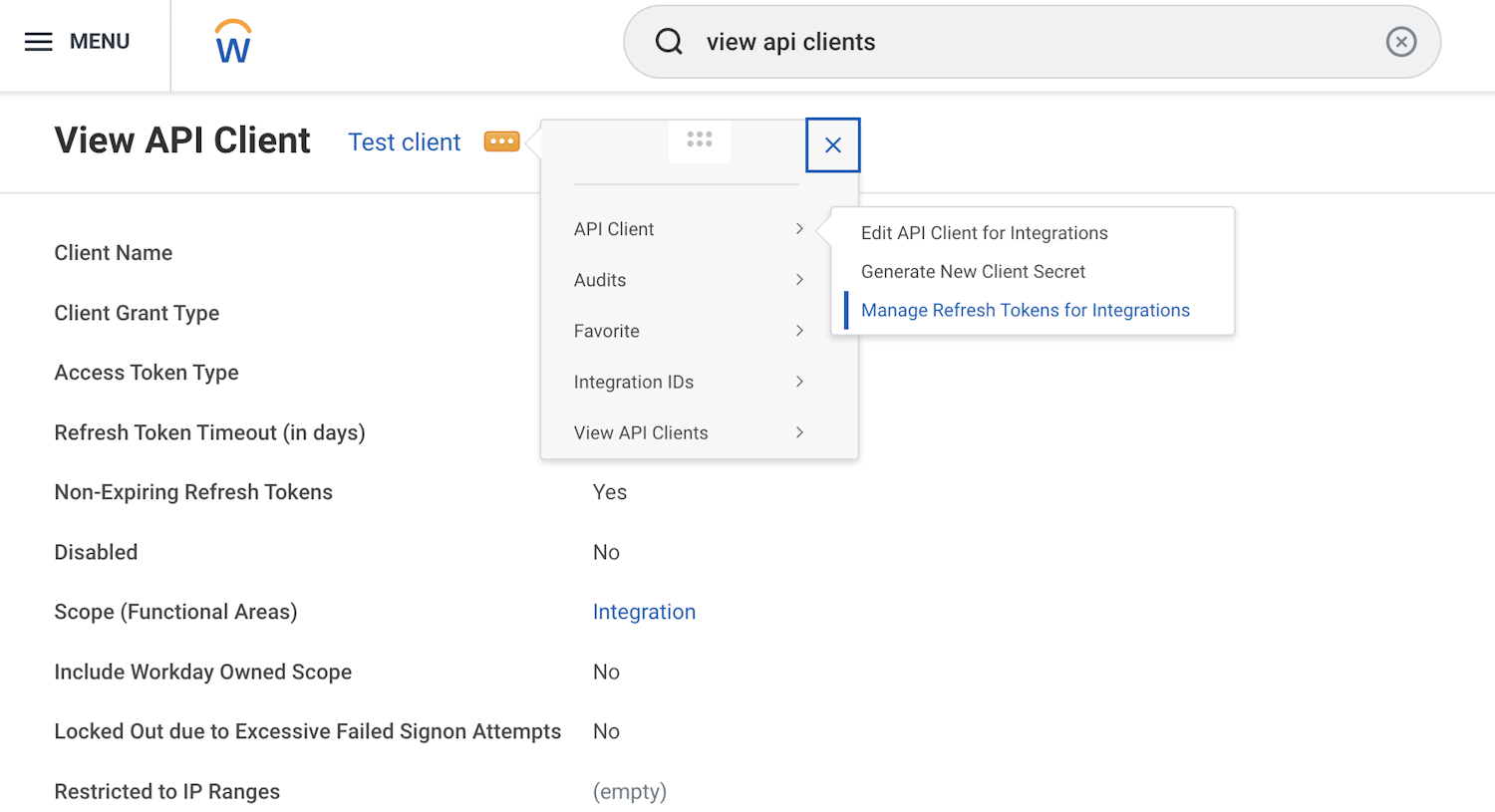Click the MENU text label

pyautogui.click(x=100, y=42)
